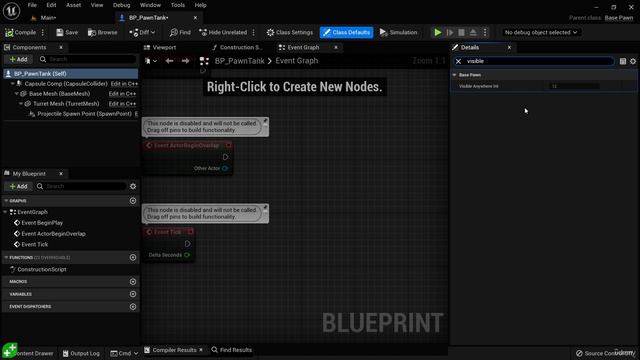Add new macro with plus icon
640x360 pixels.
[133, 282]
